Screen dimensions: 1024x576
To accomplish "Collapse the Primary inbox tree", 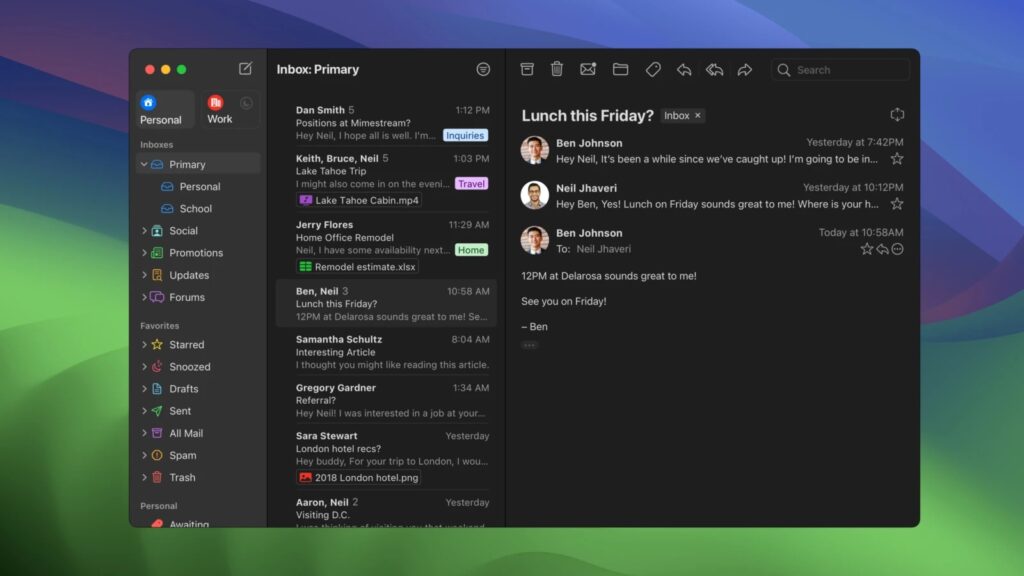I will 144,164.
